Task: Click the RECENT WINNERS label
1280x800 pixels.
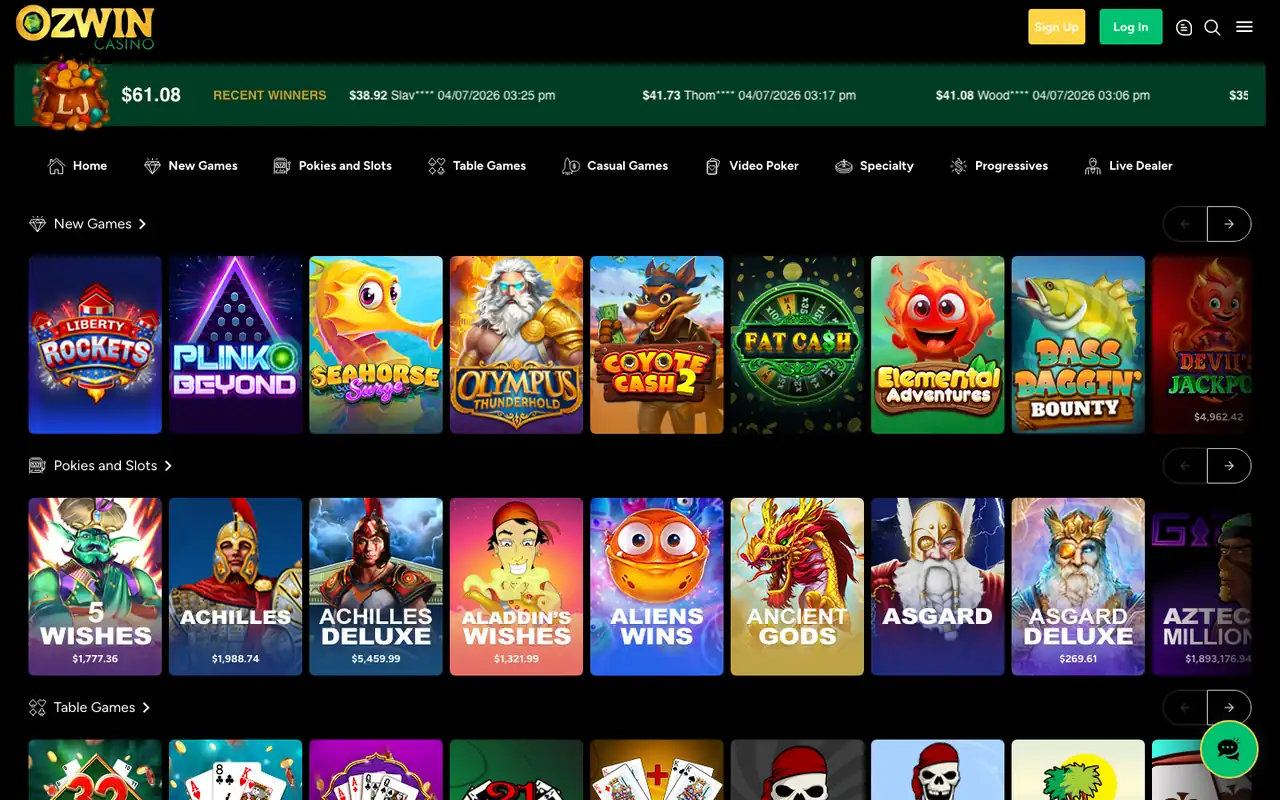Action: (270, 95)
